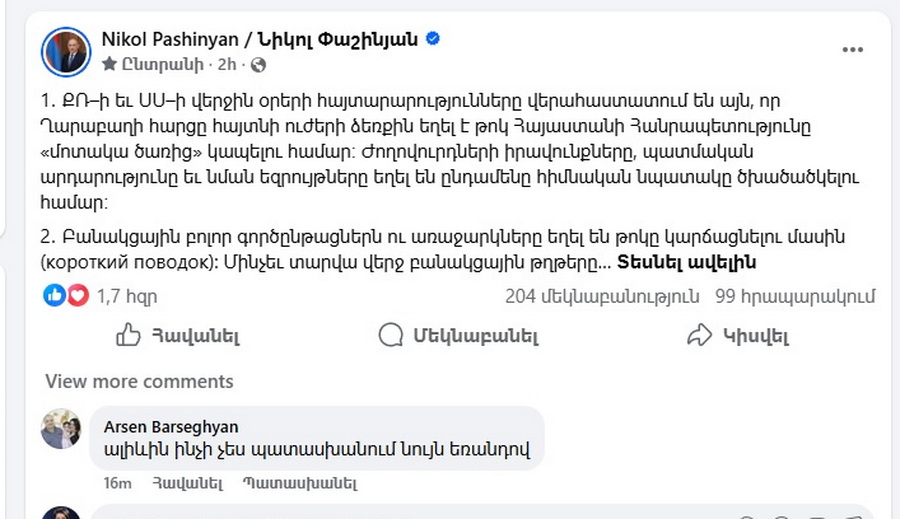Click the Arsen Barseghyan commenter name
Screen dimensions: 900x519
[171, 427]
